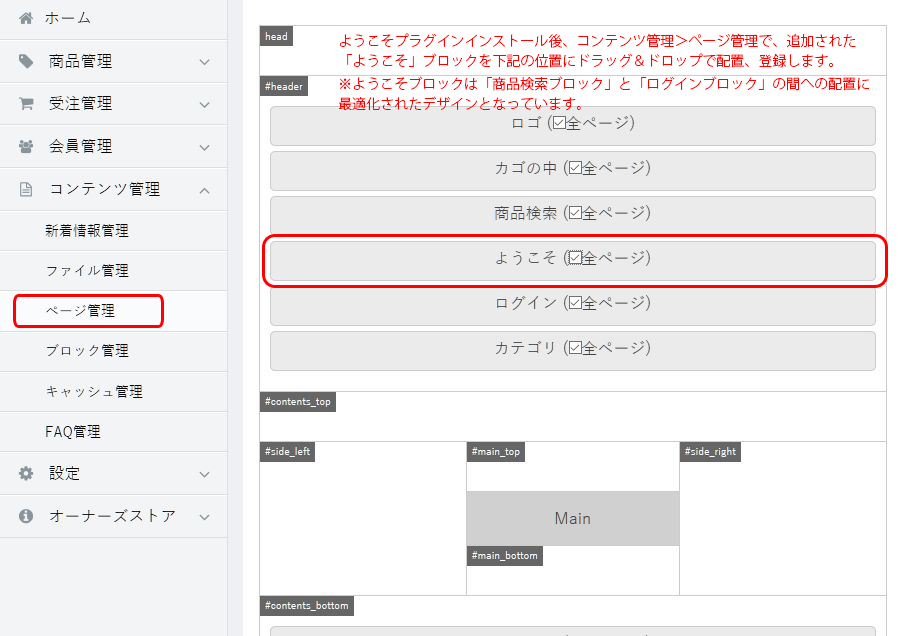
Task: Click the head region label
Action: pos(276,36)
